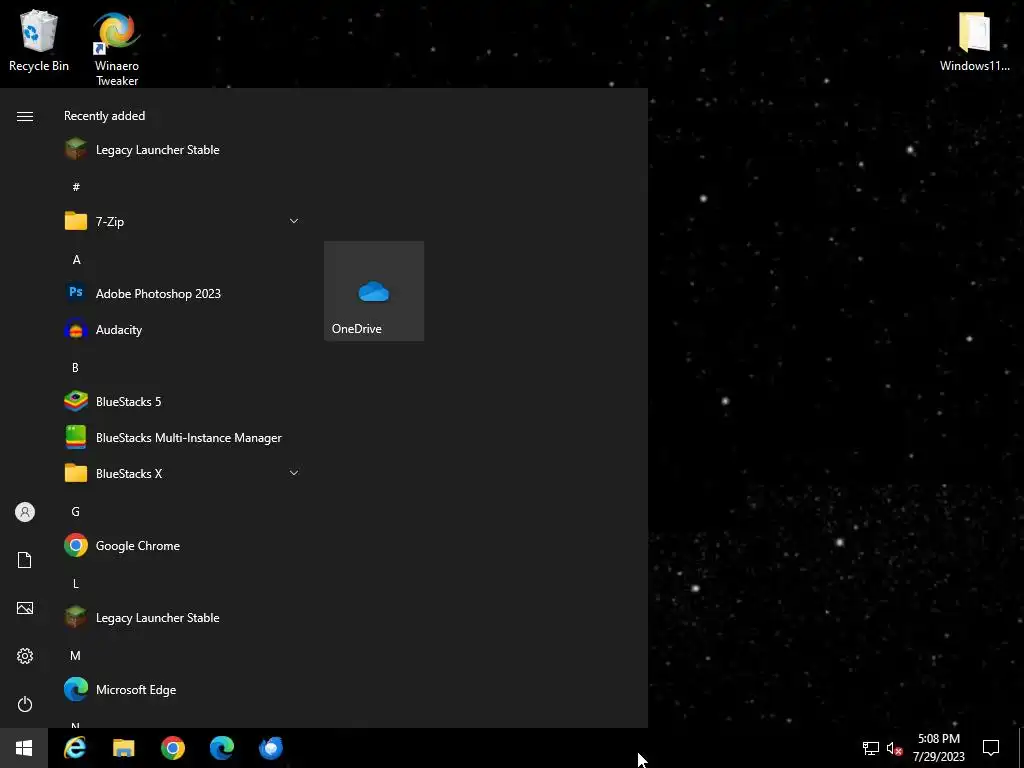Select the Windows11... desktop folder
Screen dimensions: 1024x768
974,40
